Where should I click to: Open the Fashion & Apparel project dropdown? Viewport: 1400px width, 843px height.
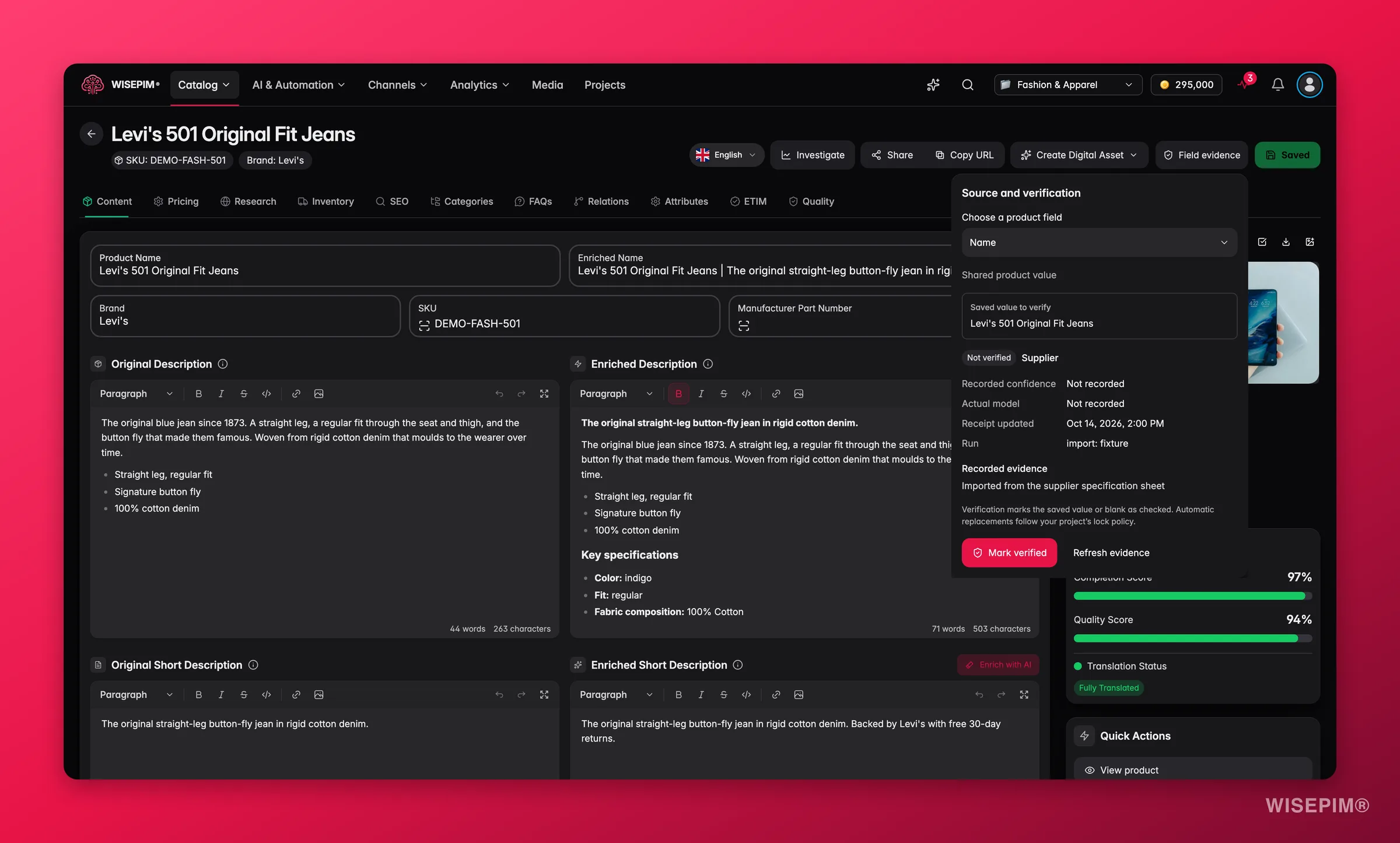coord(1067,85)
